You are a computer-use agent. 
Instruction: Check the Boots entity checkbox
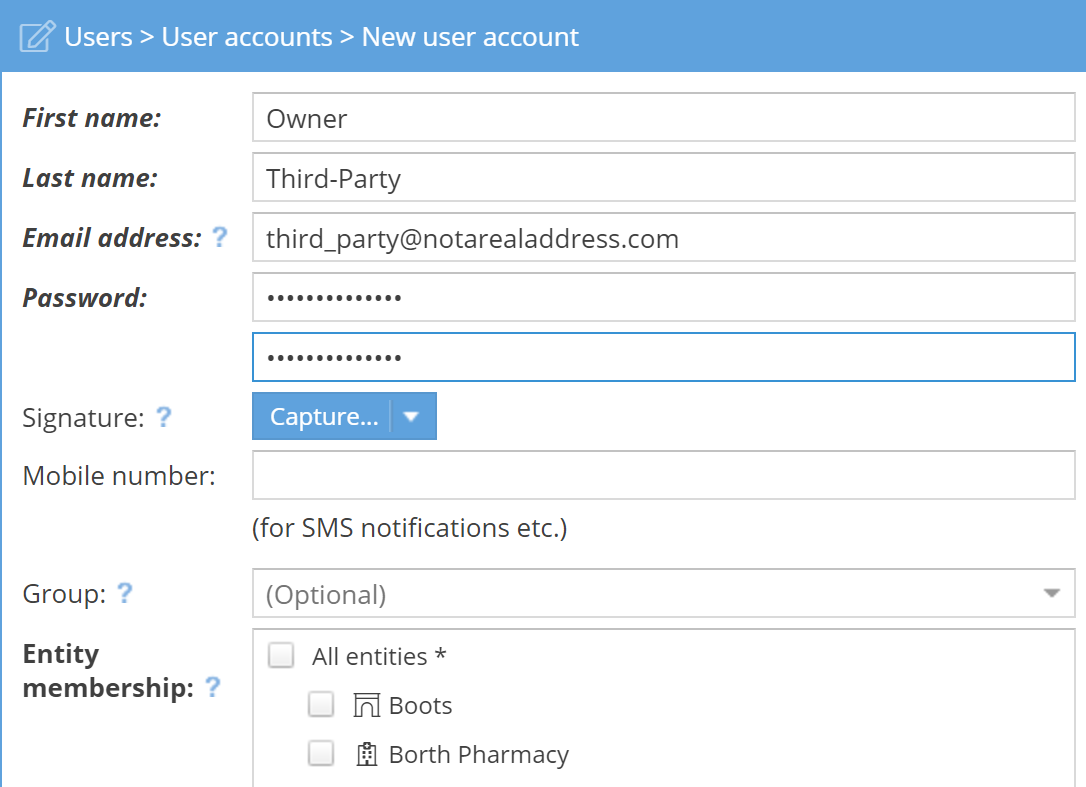pos(321,705)
